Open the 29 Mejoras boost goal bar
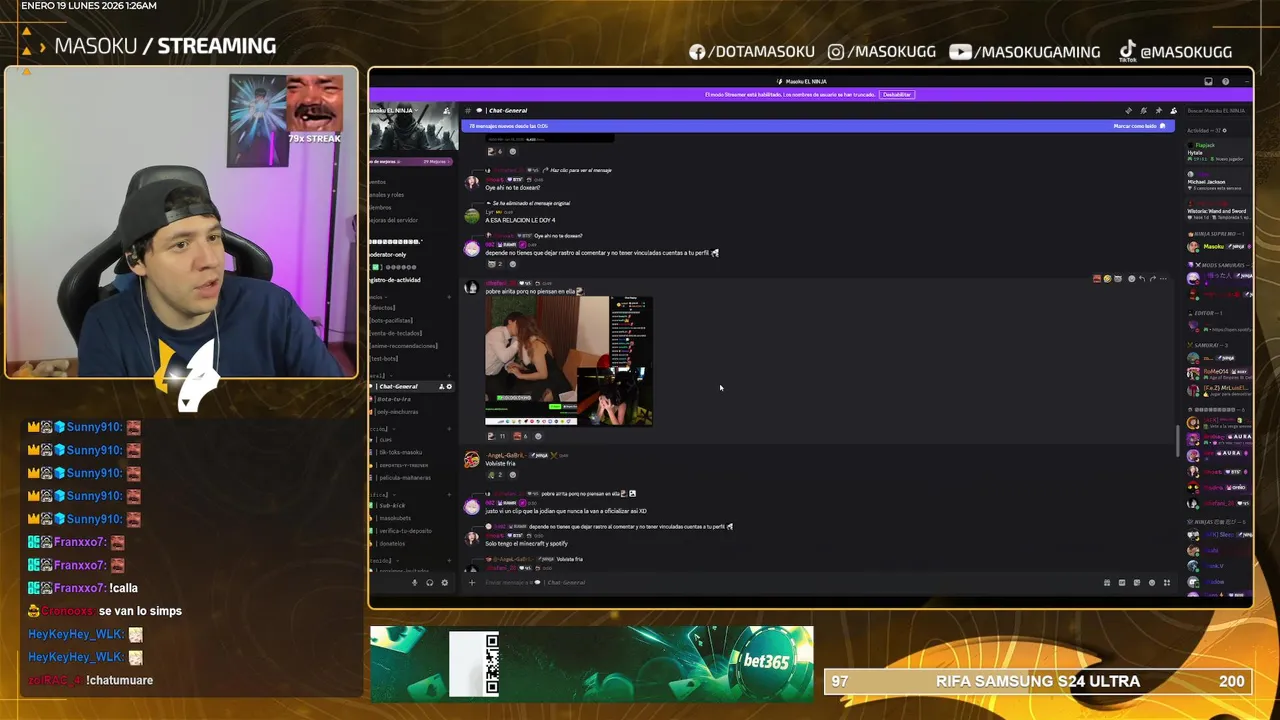Image resolution: width=1280 pixels, height=720 pixels. [411, 162]
